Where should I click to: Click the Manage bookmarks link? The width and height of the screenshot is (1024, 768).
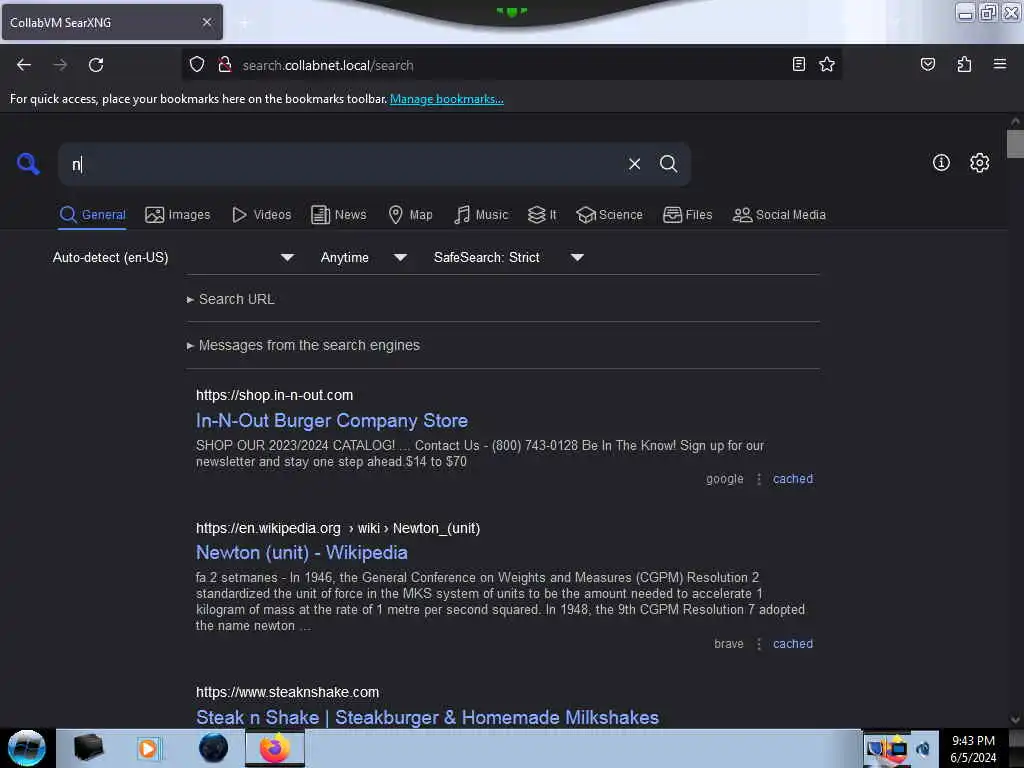tap(447, 99)
